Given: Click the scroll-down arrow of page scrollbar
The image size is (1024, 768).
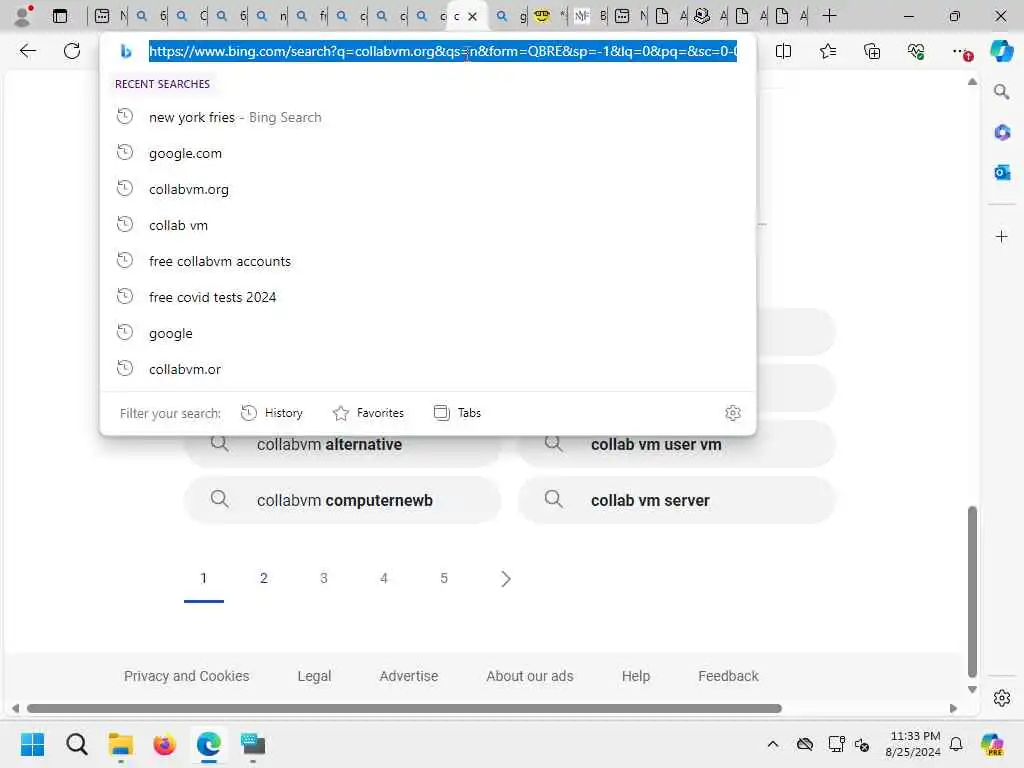Looking at the screenshot, I should [972, 690].
